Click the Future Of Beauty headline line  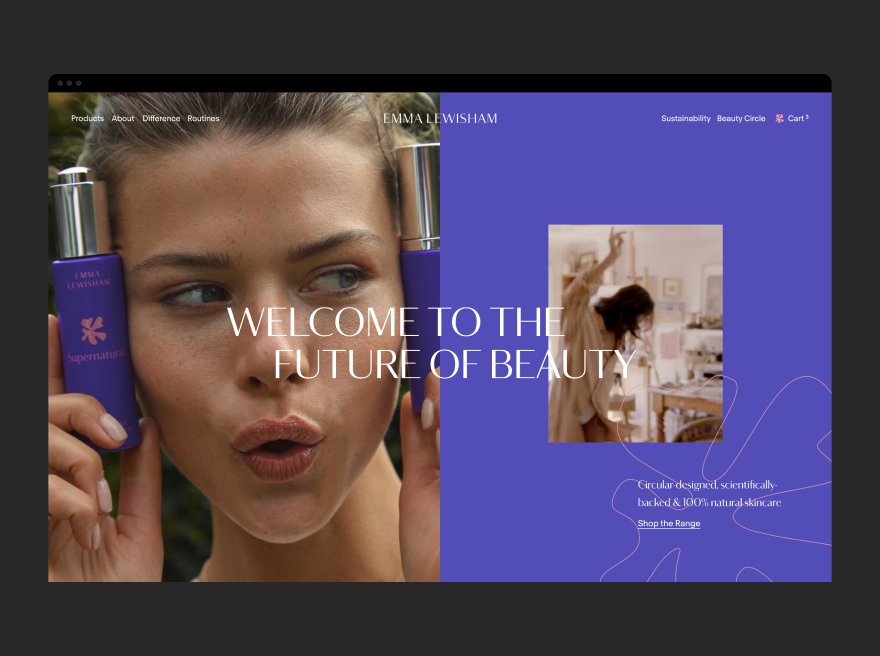tap(455, 364)
